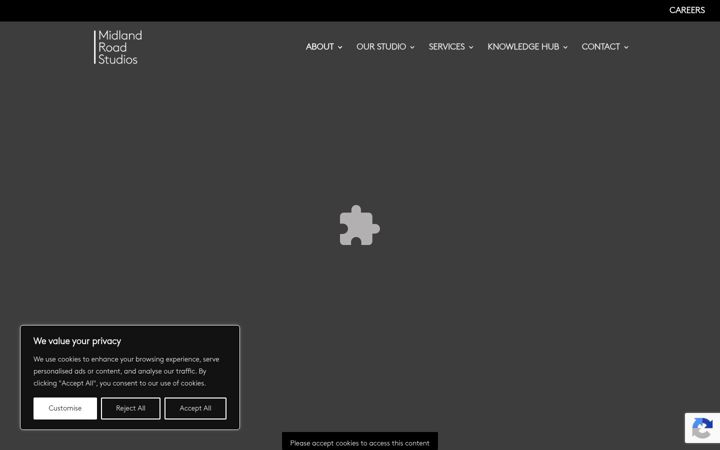
Task: Expand the chevron next to Knowledge Hub
Action: tap(565, 47)
